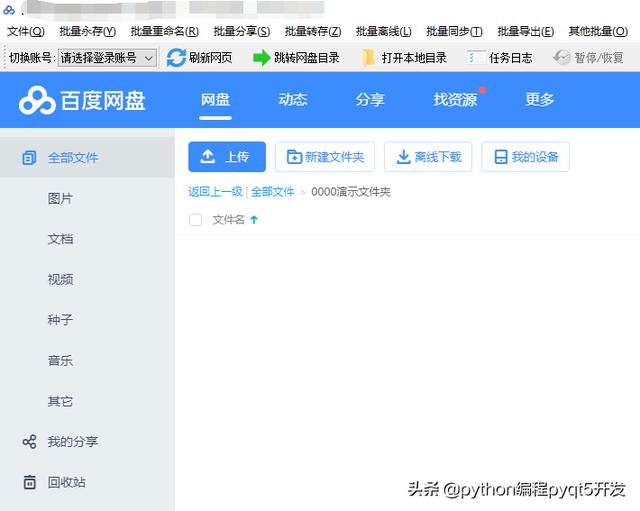Click the 任务日志 toolbar label
This screenshot has height=511, width=640.
point(511,58)
